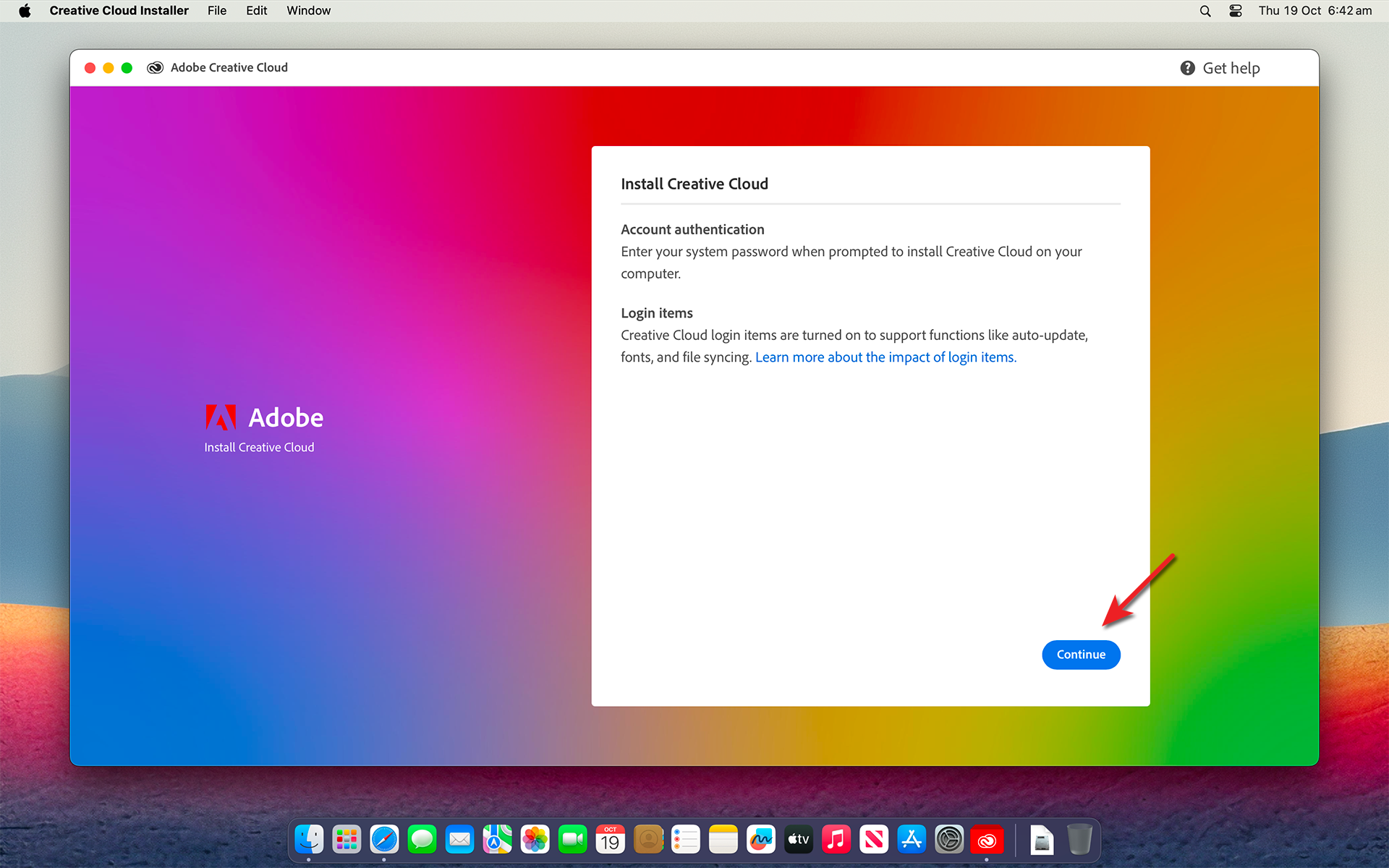Click the Adobe Creative Cloud window title
The height and width of the screenshot is (868, 1389).
229,67
